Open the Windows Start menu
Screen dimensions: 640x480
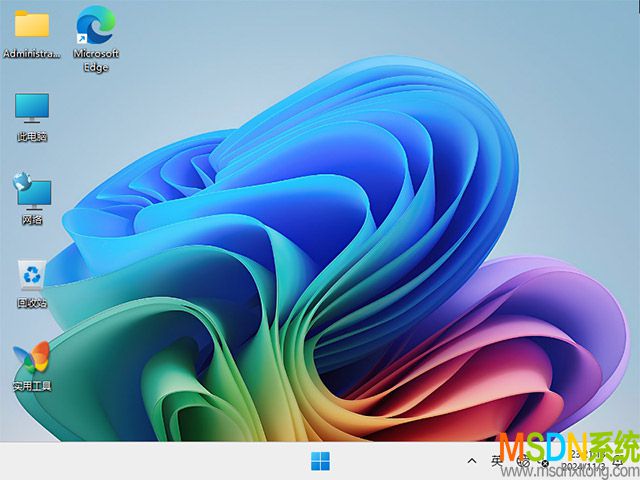click(320, 461)
